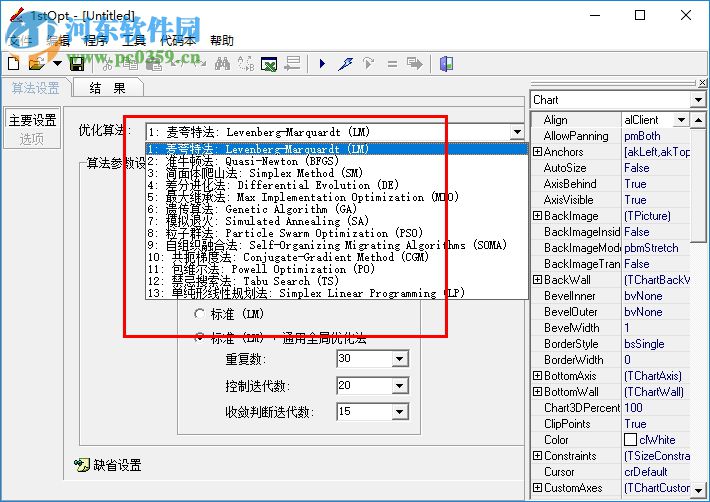Image resolution: width=710 pixels, height=502 pixels.
Task: Choose 12: 禁忌搜索法 Tabu Search (TS)
Action: point(336,281)
